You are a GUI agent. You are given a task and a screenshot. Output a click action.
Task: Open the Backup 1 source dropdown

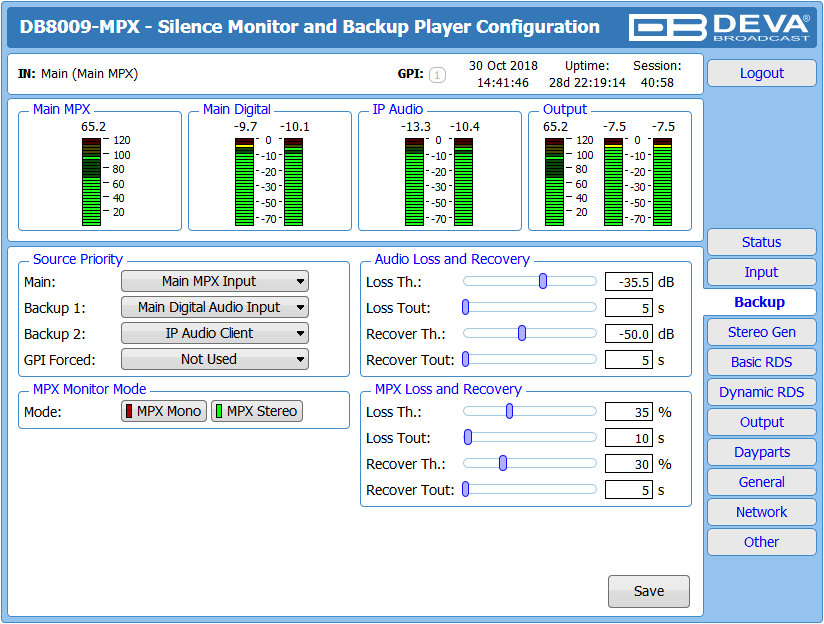(215, 307)
